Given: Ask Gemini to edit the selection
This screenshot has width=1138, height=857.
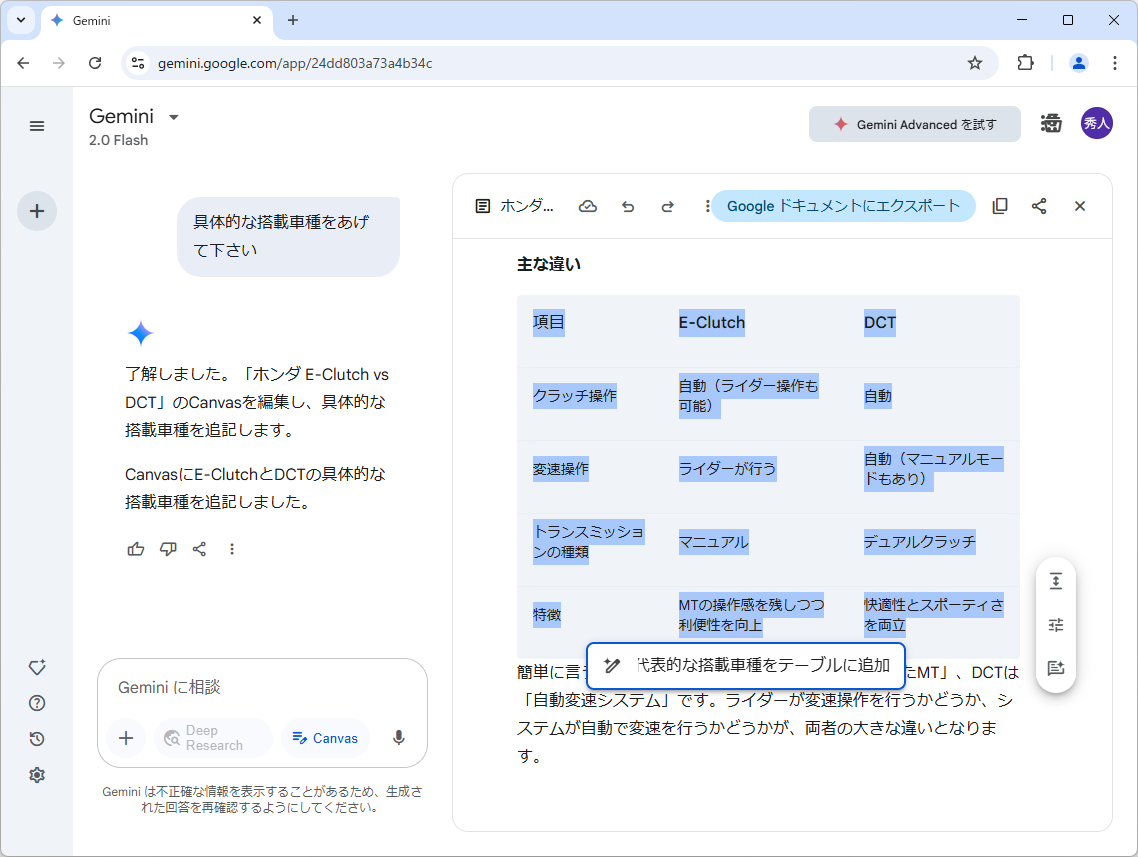Looking at the screenshot, I should click(1056, 668).
